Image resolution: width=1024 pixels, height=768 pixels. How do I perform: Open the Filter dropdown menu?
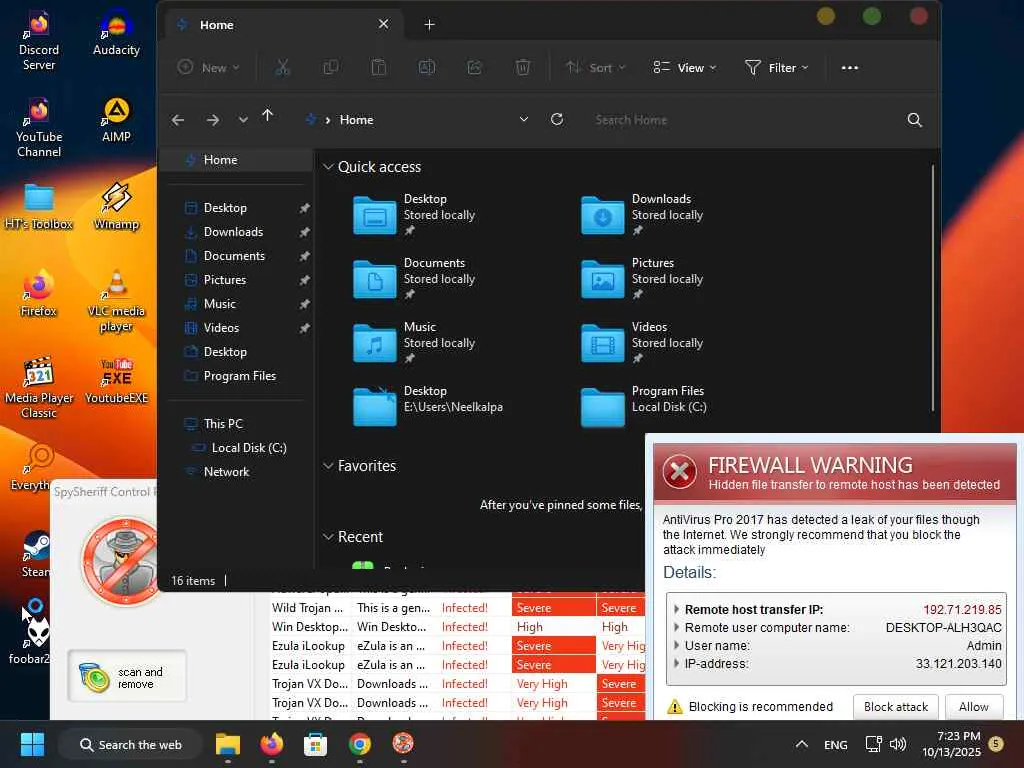[776, 67]
